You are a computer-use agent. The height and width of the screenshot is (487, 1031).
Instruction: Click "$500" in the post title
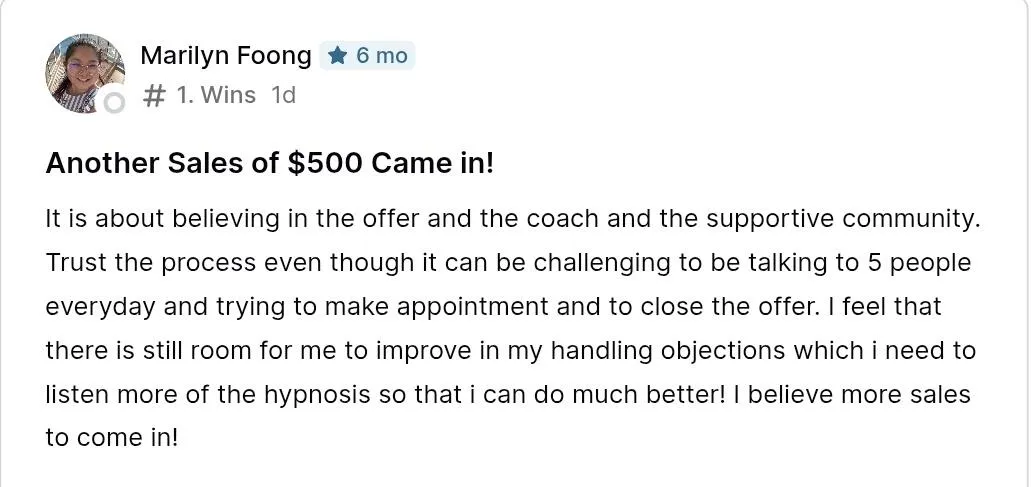click(325, 163)
